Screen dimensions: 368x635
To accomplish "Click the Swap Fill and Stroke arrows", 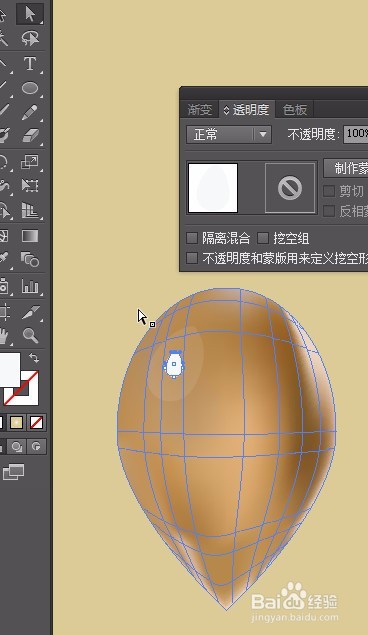I will pyautogui.click(x=34, y=358).
